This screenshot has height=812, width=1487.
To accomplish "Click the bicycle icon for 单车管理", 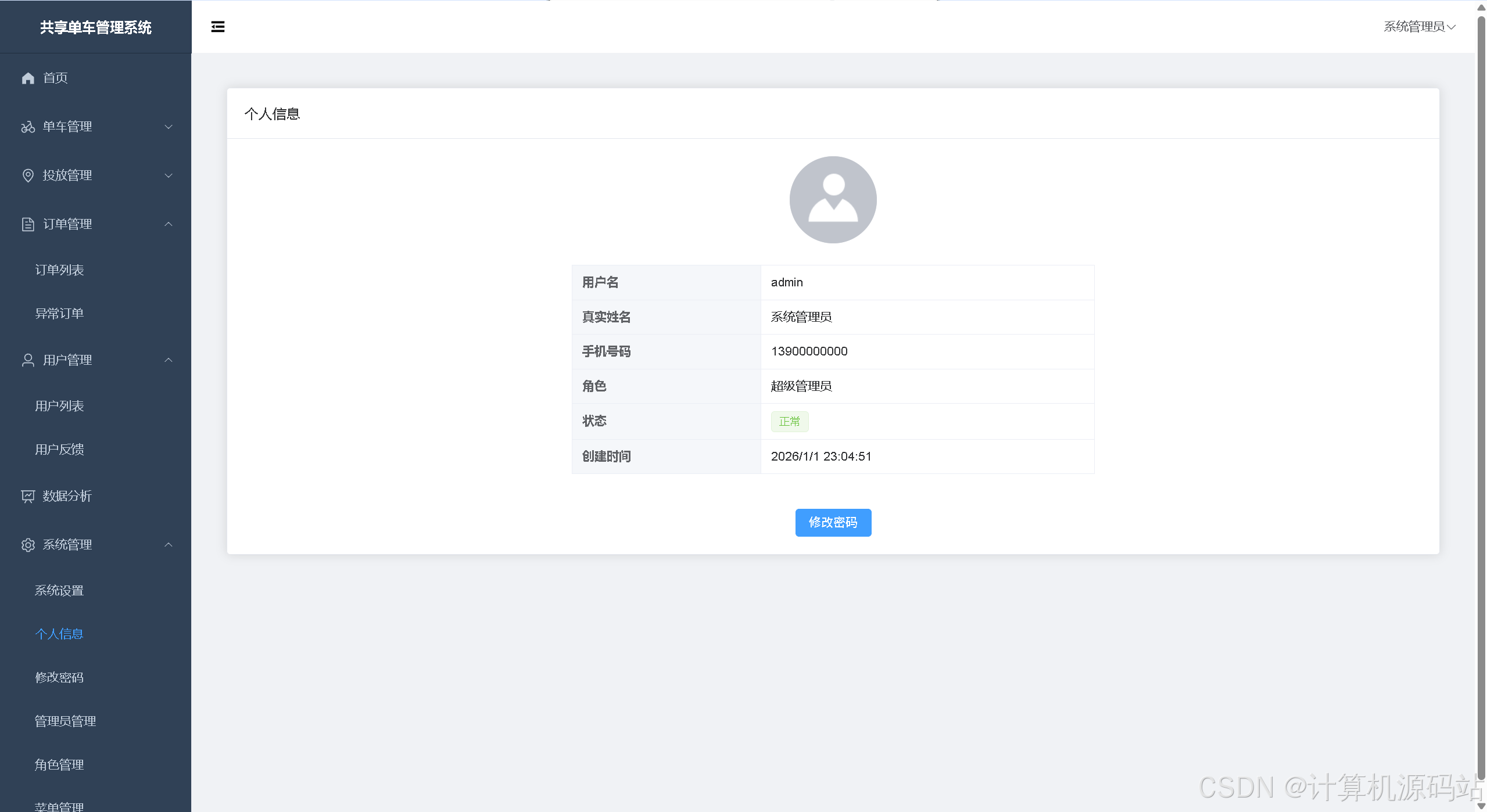I will (28, 127).
